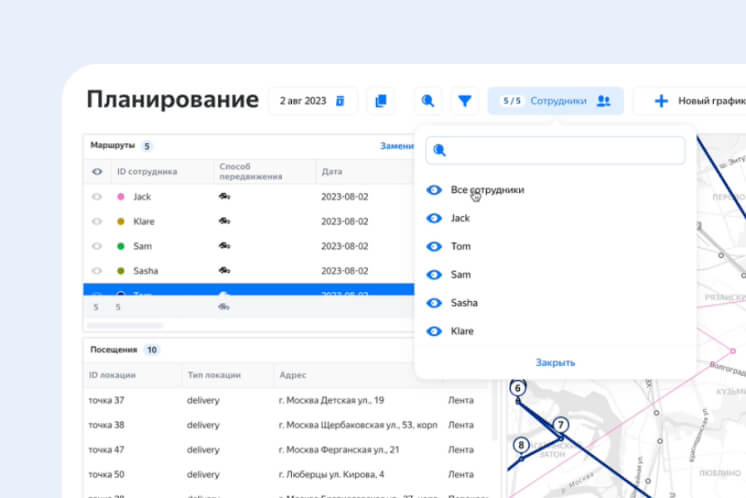Screen dimensions: 746x498
Task: Open the search magnifier in the toolbar
Action: pos(427,101)
